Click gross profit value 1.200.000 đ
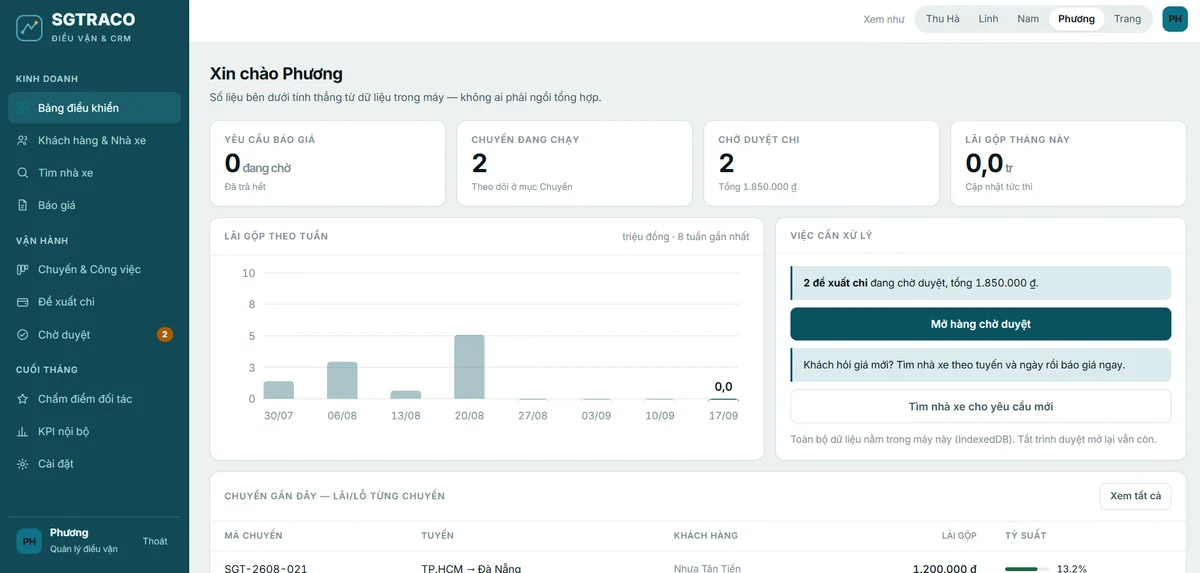 click(945, 568)
